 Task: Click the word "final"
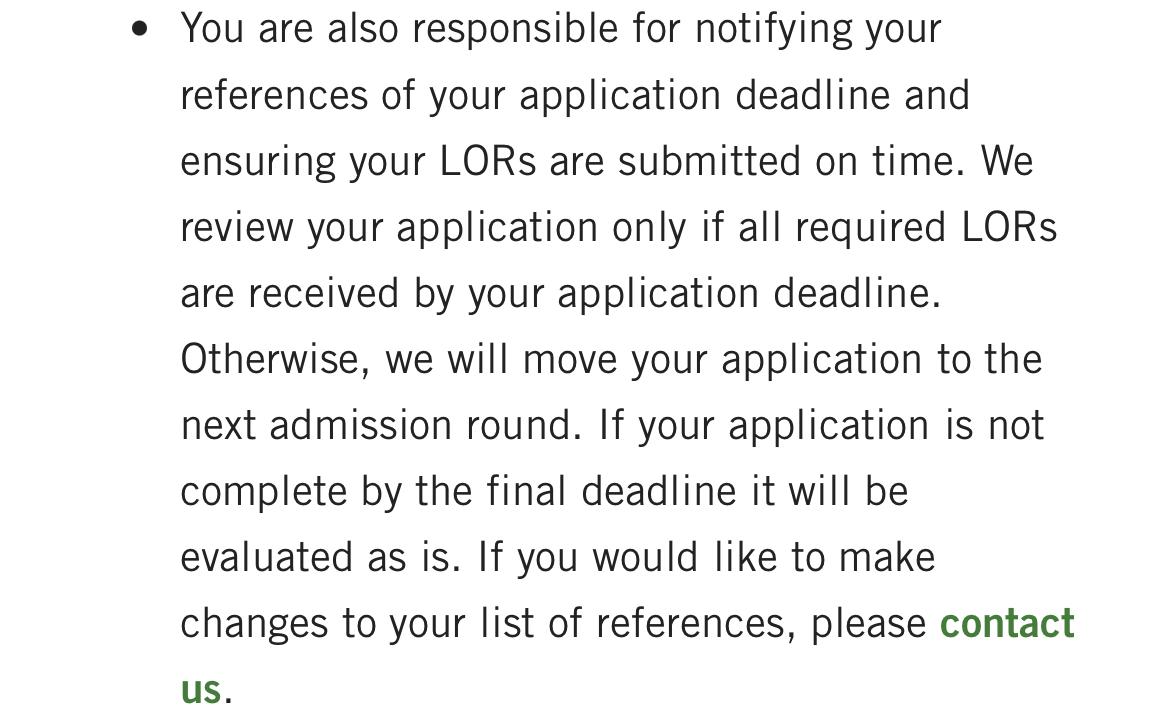pyautogui.click(x=526, y=491)
